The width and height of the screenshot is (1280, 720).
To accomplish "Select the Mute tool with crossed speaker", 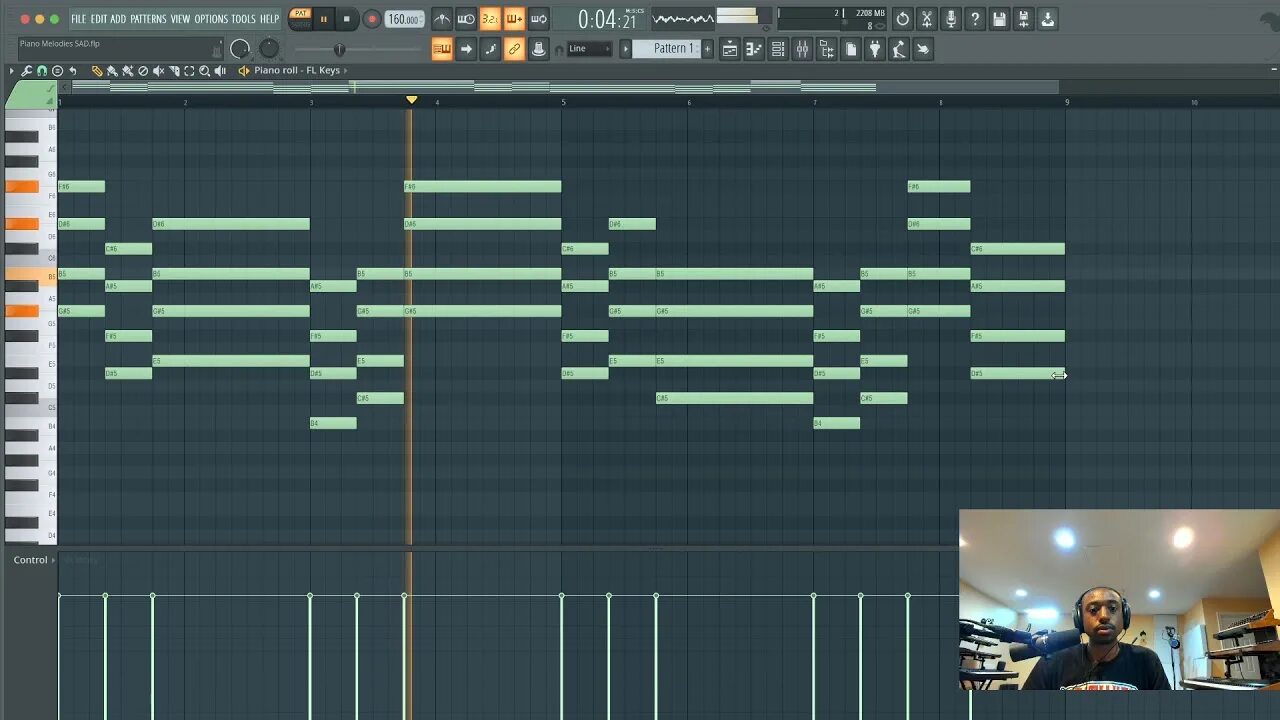I will click(158, 71).
